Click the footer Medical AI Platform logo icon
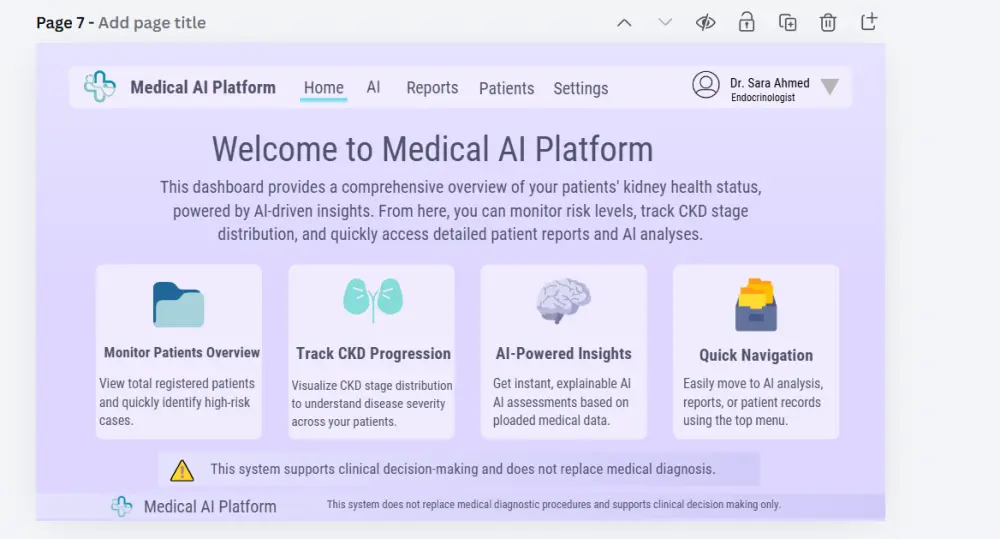This screenshot has height=539, width=1000. [122, 506]
